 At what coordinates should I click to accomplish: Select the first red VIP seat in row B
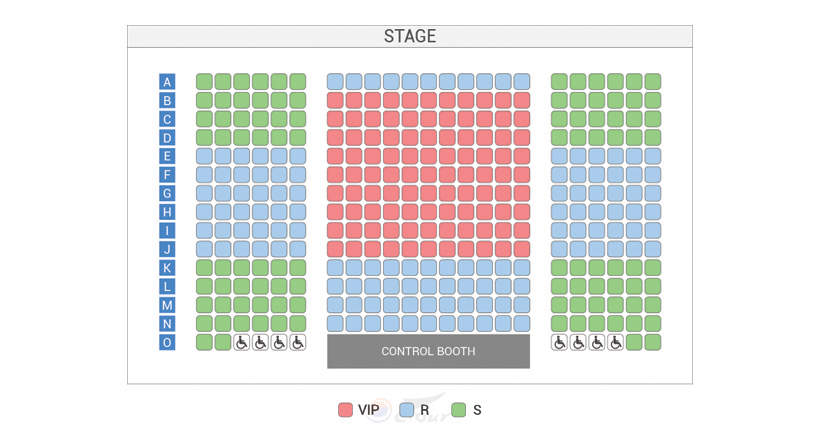click(x=335, y=100)
